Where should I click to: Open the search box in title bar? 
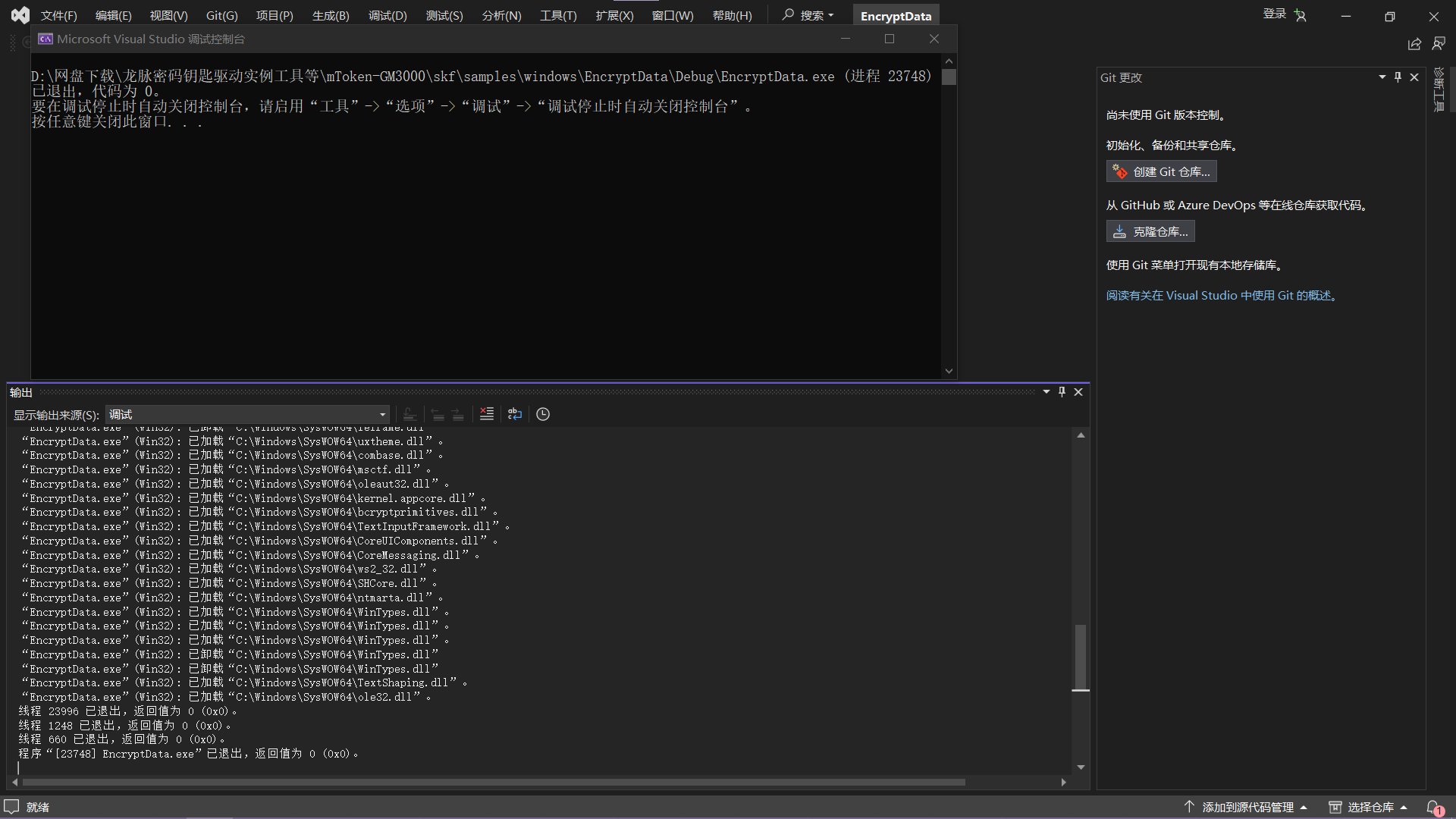coord(808,15)
